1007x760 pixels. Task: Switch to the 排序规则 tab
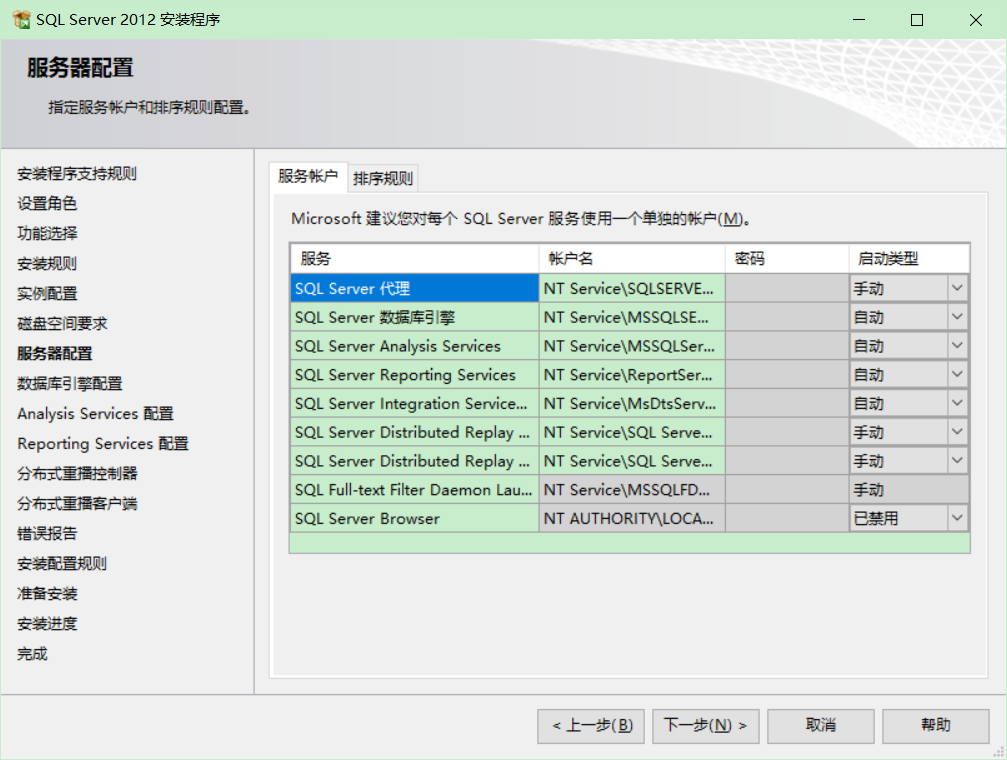point(383,179)
